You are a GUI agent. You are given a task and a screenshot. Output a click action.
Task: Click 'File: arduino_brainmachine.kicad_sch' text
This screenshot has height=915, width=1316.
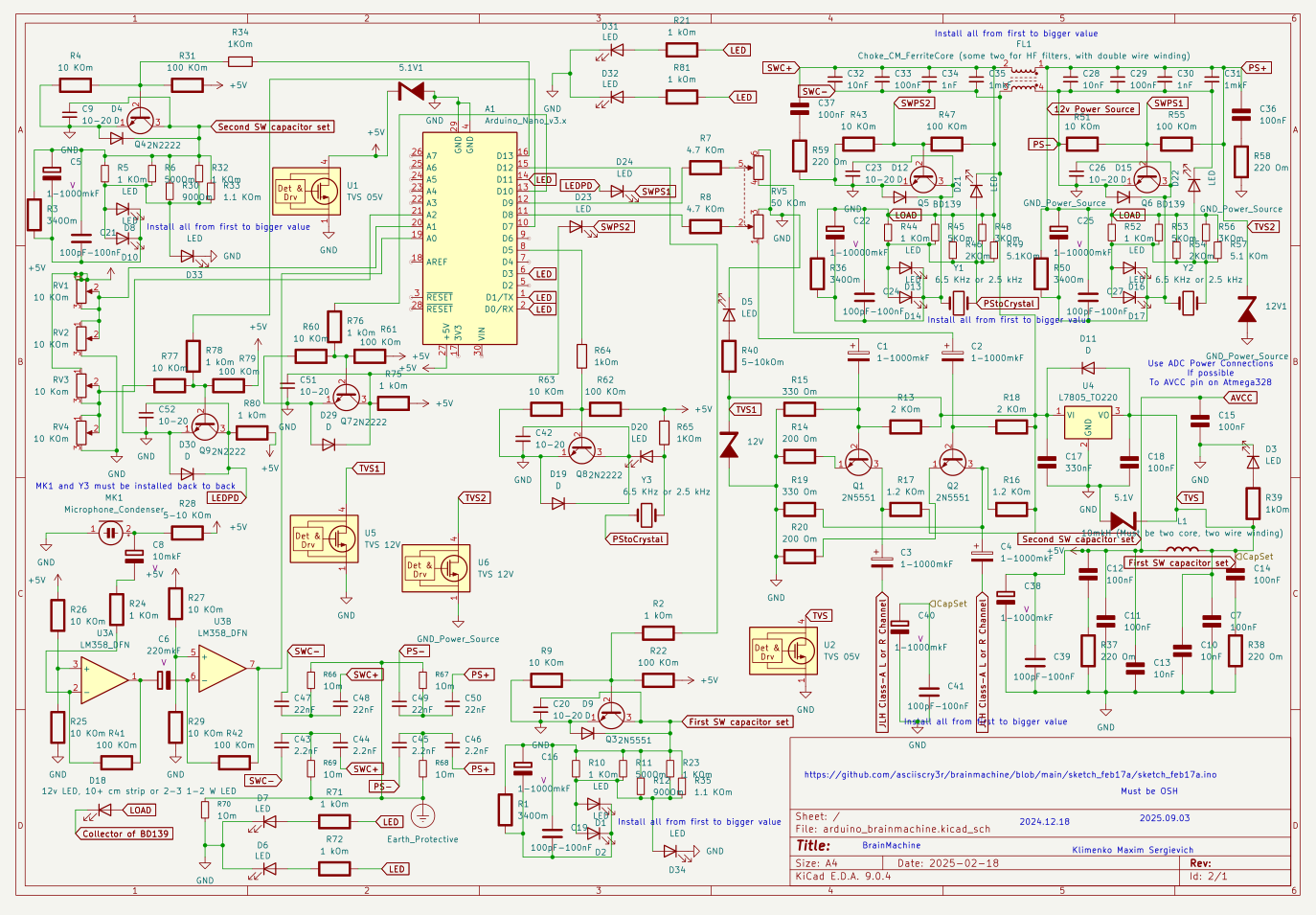pyautogui.click(x=893, y=829)
